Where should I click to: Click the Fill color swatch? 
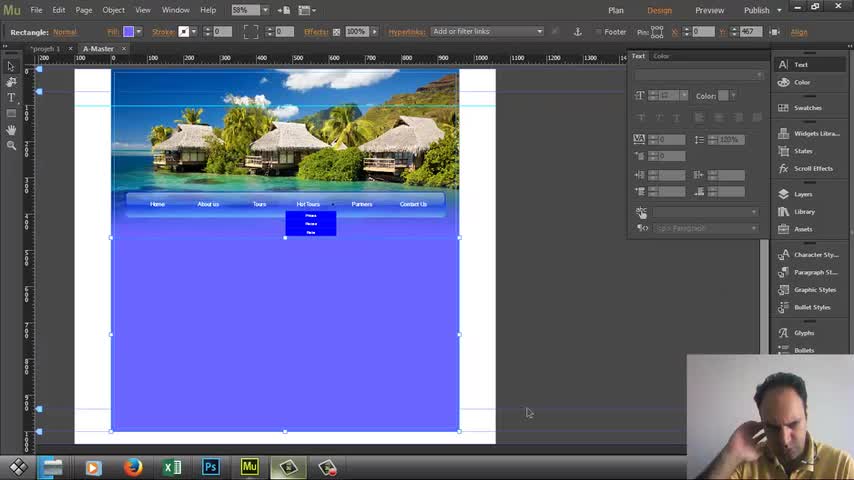point(128,32)
